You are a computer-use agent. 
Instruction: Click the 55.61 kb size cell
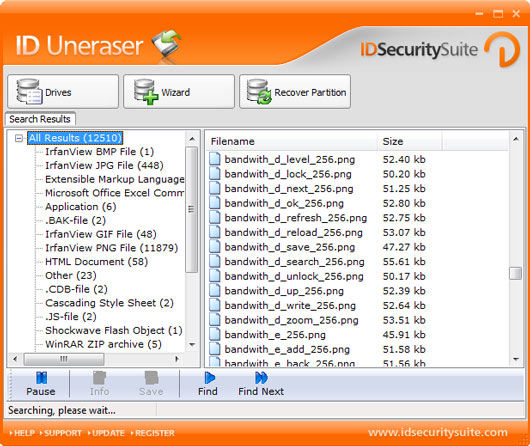404,262
